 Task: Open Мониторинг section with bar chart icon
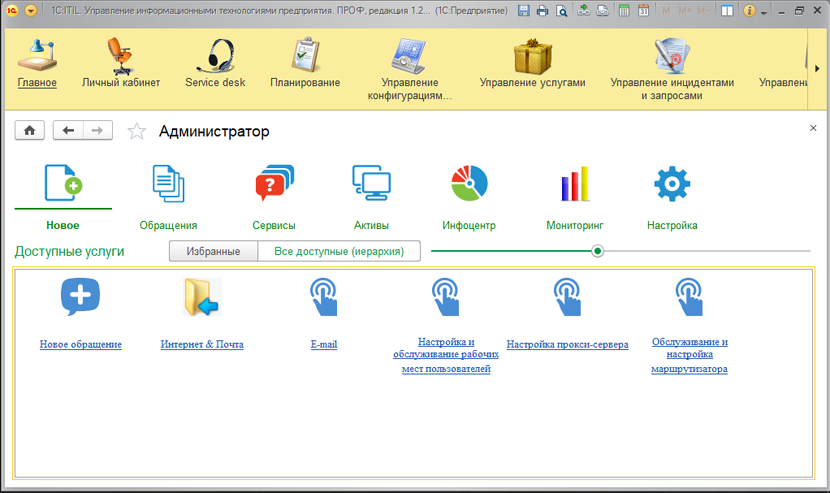point(575,195)
